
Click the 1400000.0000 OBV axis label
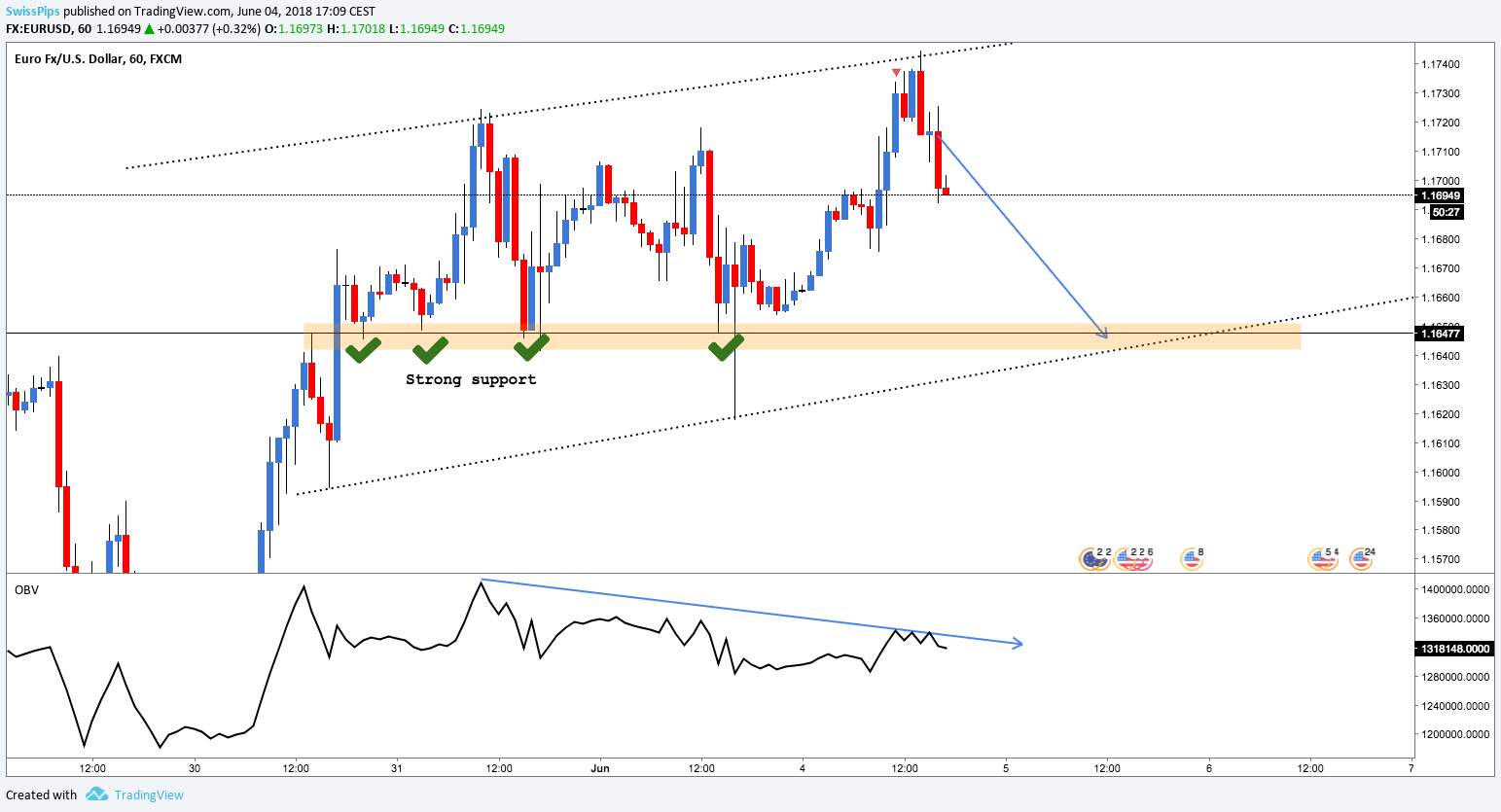(1455, 589)
